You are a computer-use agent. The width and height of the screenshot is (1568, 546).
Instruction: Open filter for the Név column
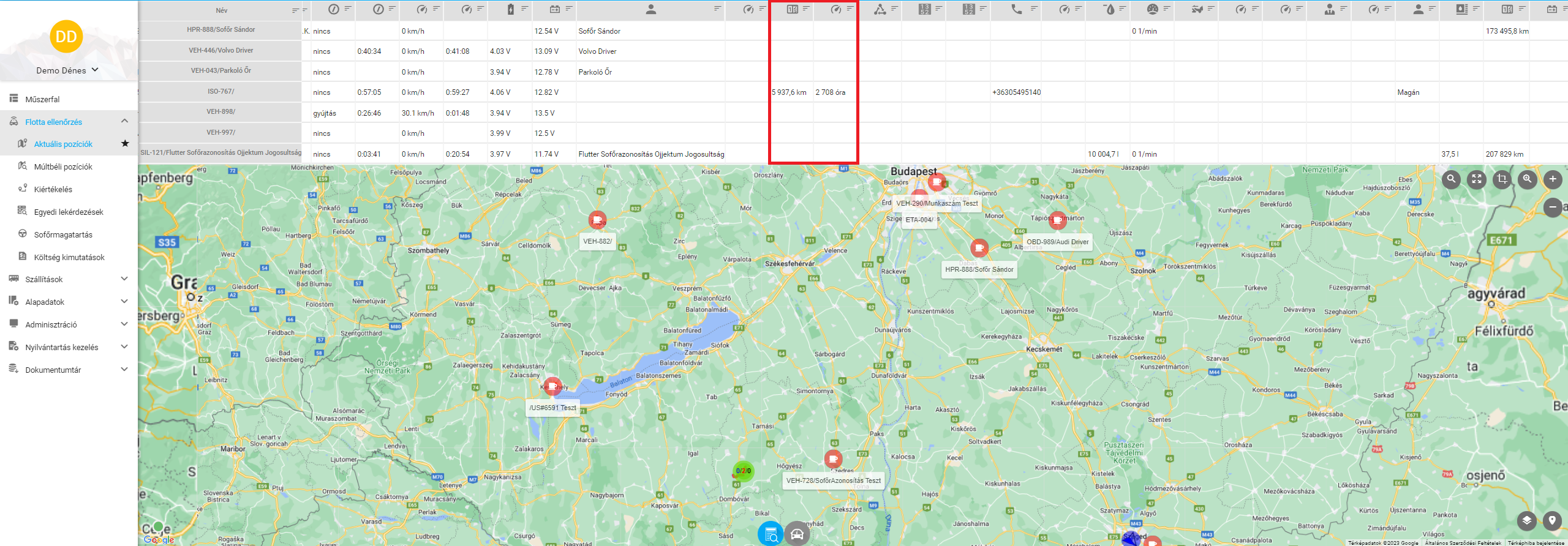click(x=295, y=10)
